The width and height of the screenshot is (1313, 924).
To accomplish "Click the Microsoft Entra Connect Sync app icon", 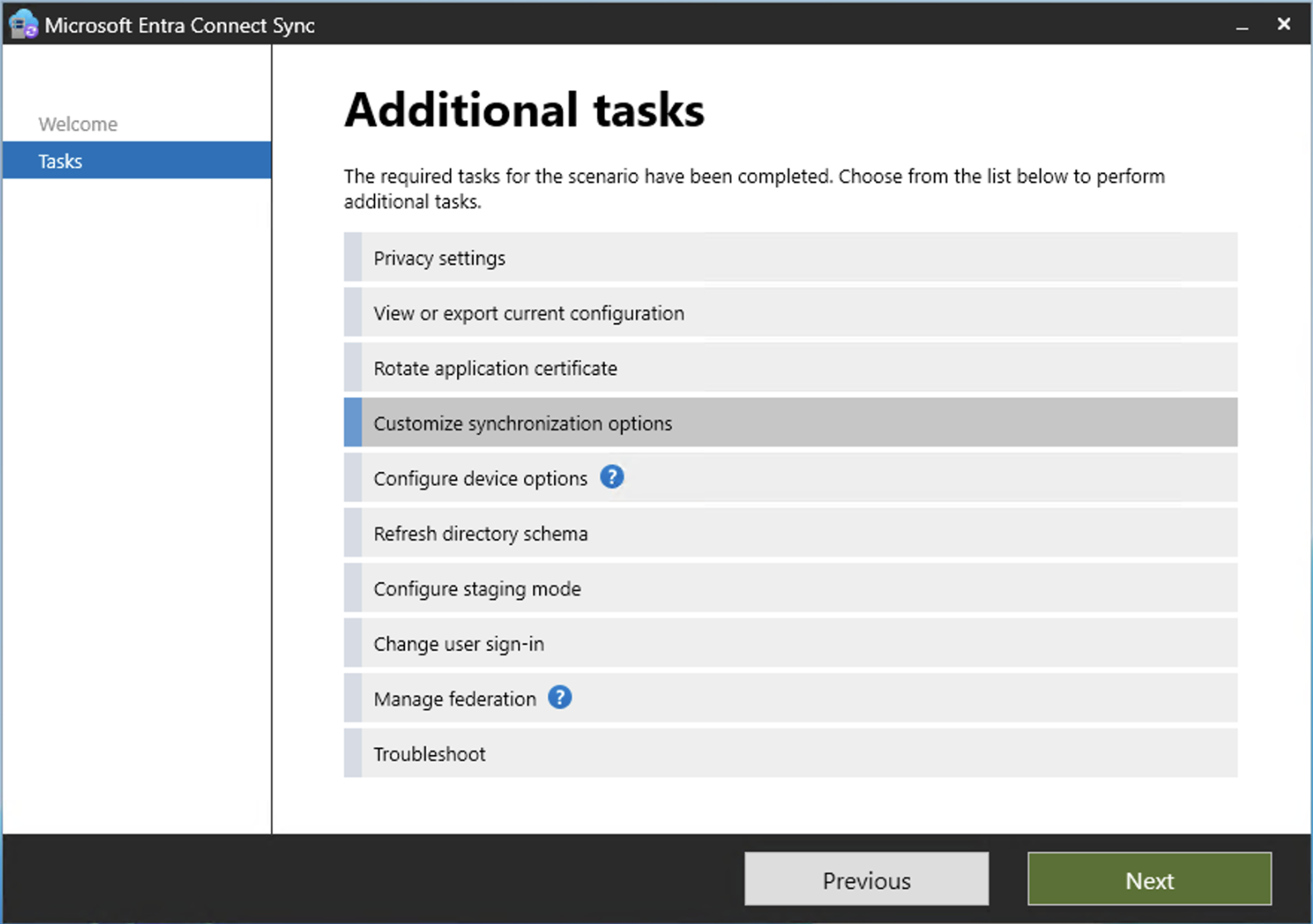I will point(23,25).
